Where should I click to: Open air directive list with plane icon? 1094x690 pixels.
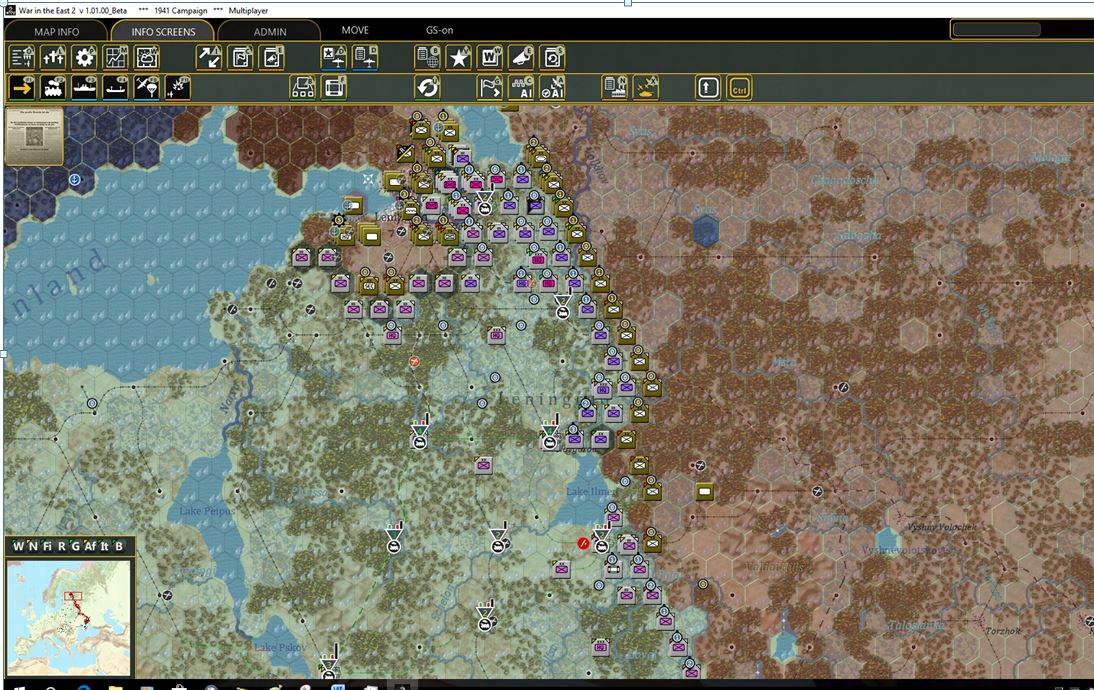point(365,57)
